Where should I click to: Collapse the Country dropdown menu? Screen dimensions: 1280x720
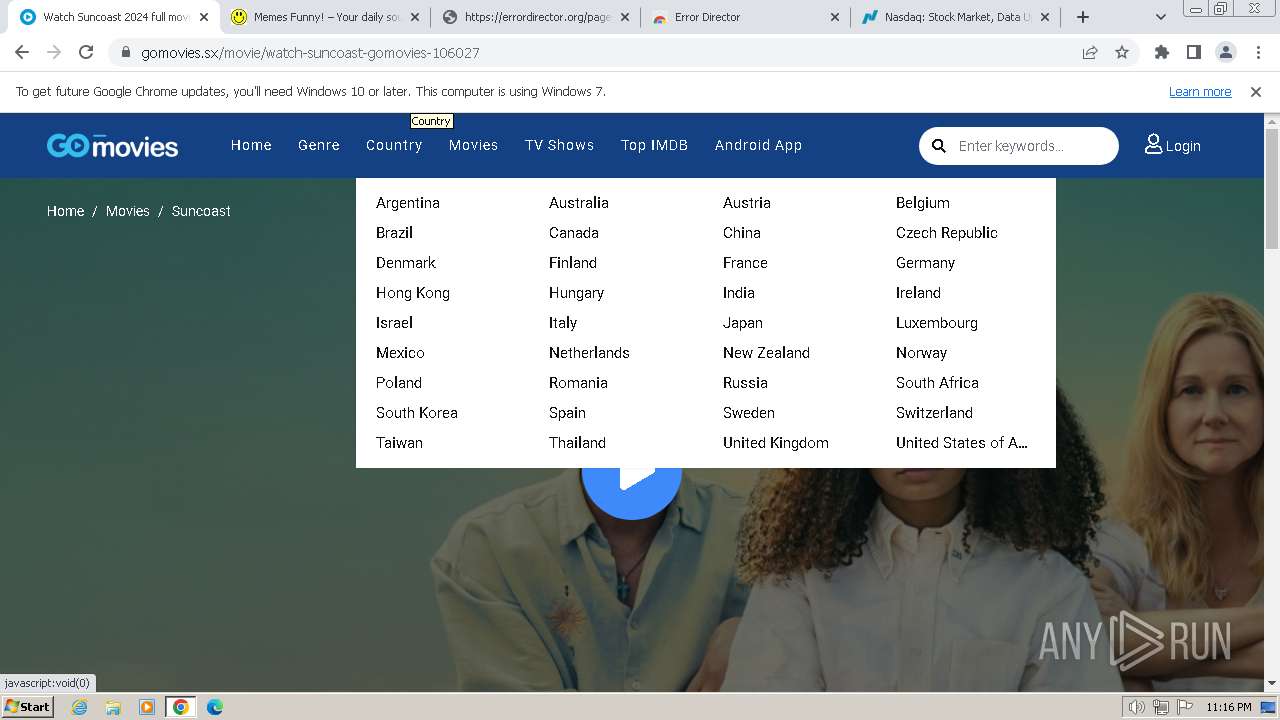tap(394, 145)
